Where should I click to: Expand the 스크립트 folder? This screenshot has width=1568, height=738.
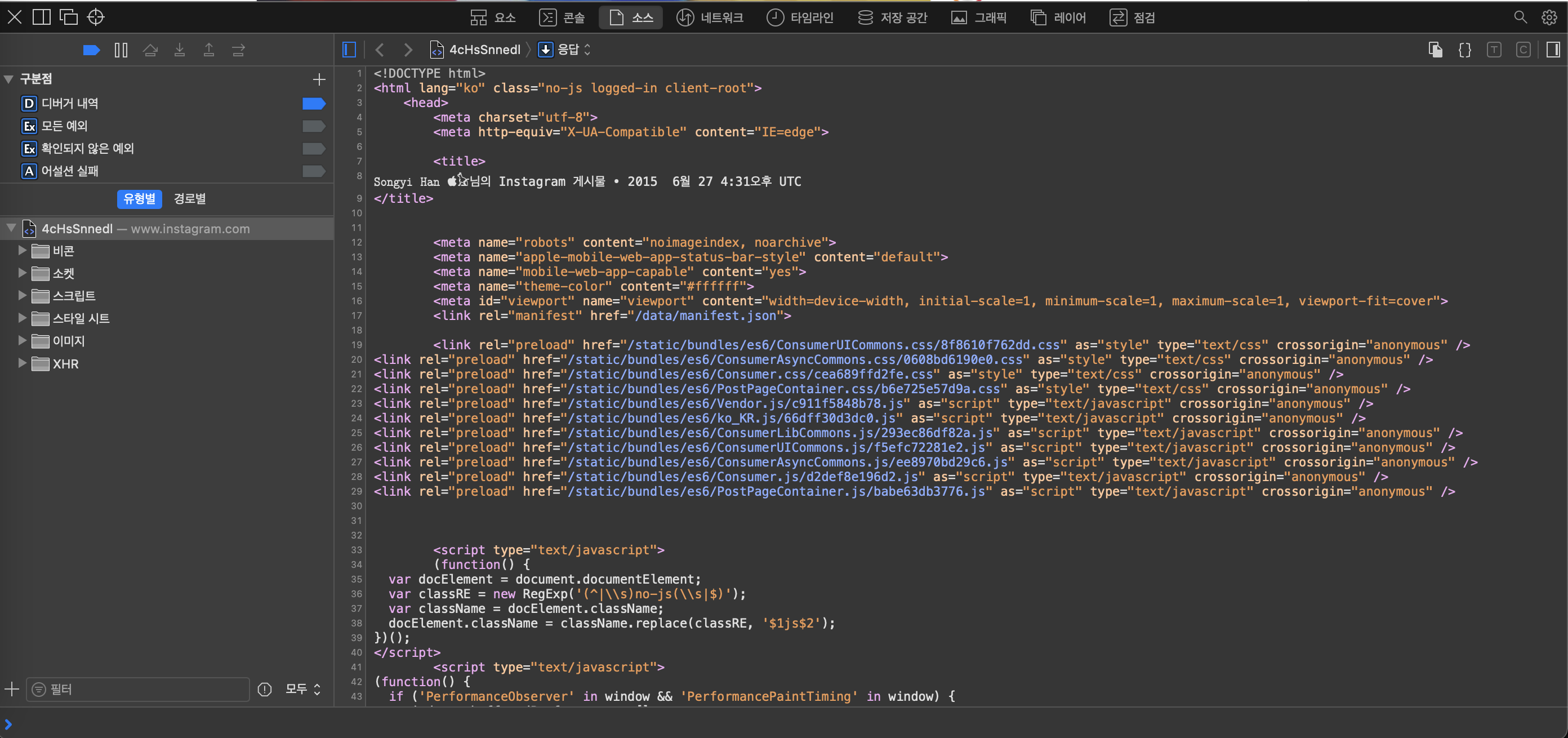coord(22,295)
